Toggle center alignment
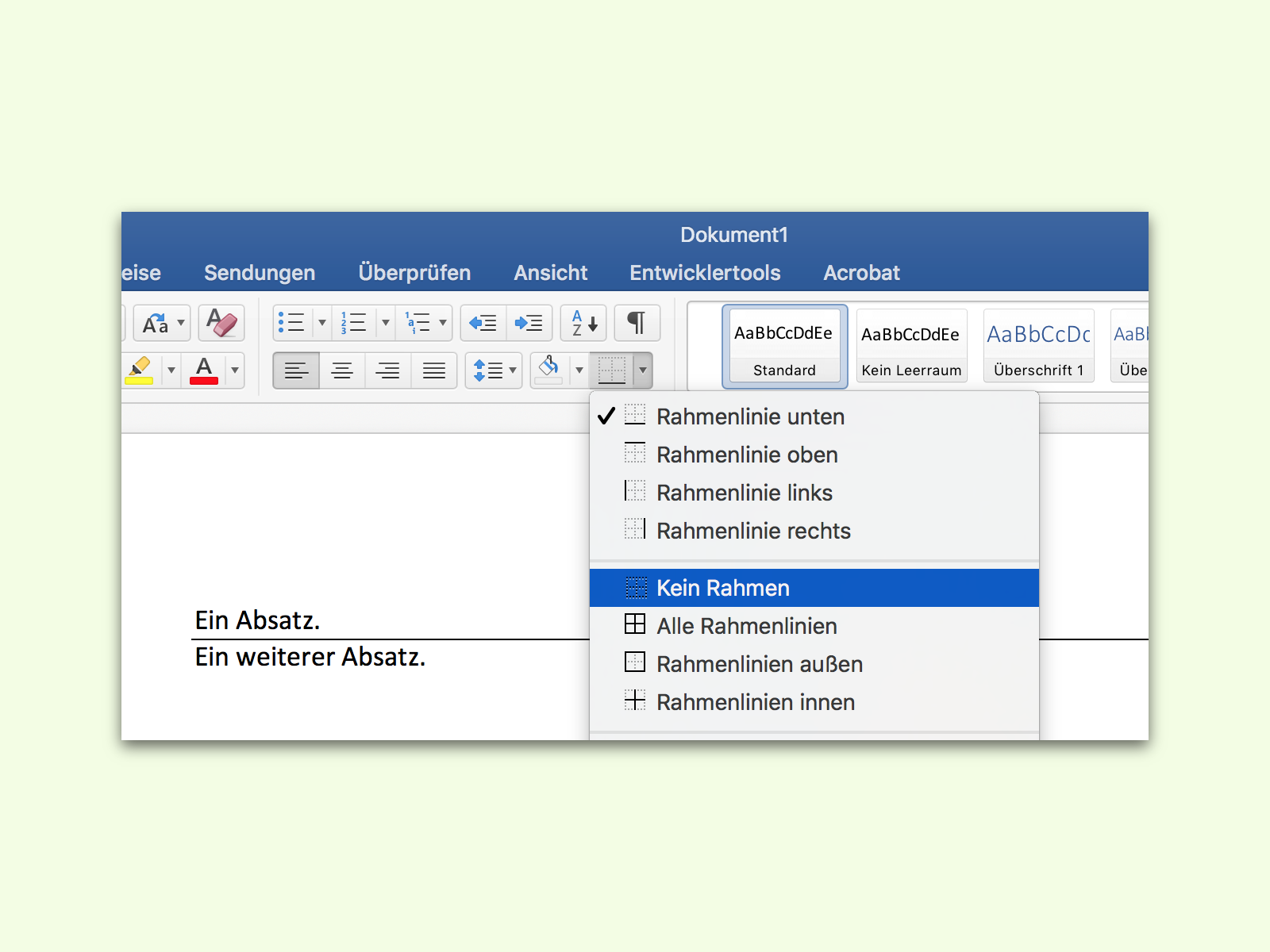The width and height of the screenshot is (1270, 952). (x=342, y=370)
